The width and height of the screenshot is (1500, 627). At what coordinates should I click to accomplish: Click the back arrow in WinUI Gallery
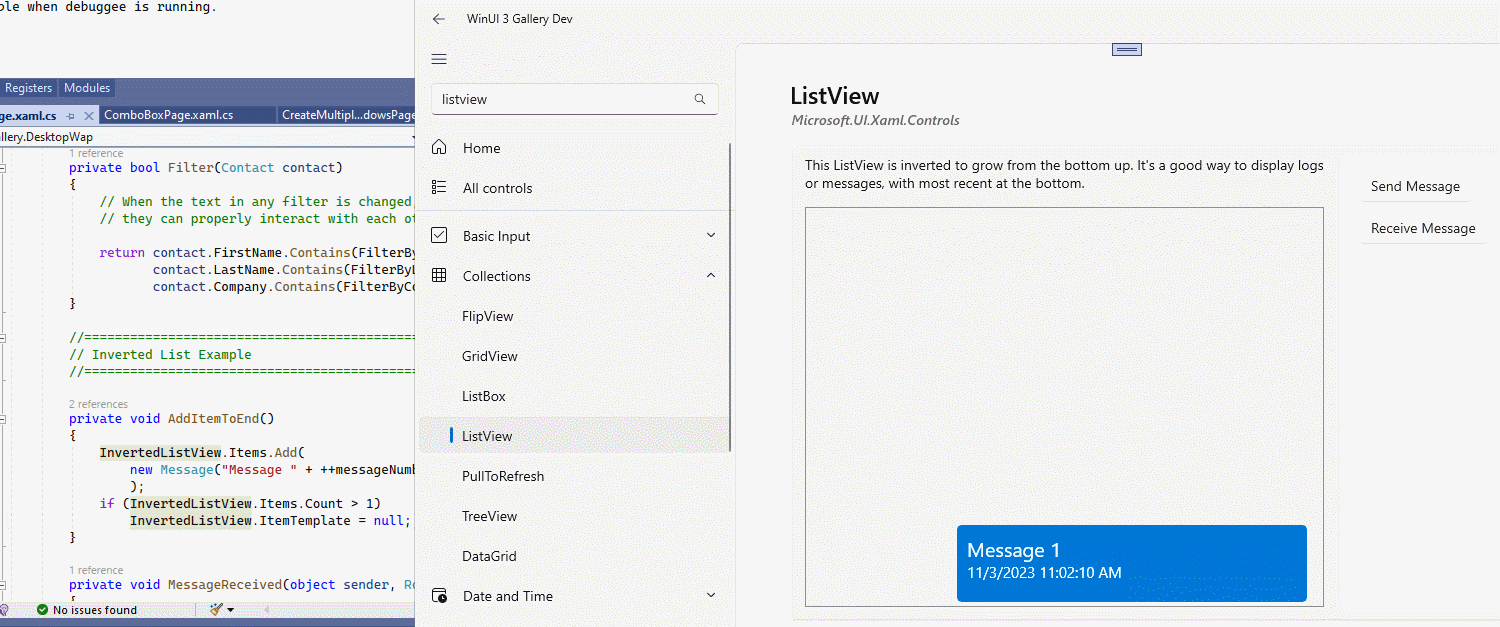click(438, 19)
